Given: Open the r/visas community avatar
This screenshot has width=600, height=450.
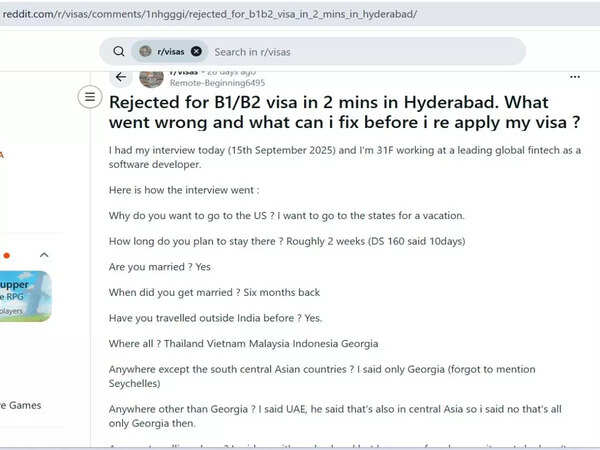Looking at the screenshot, I should pyautogui.click(x=152, y=78).
